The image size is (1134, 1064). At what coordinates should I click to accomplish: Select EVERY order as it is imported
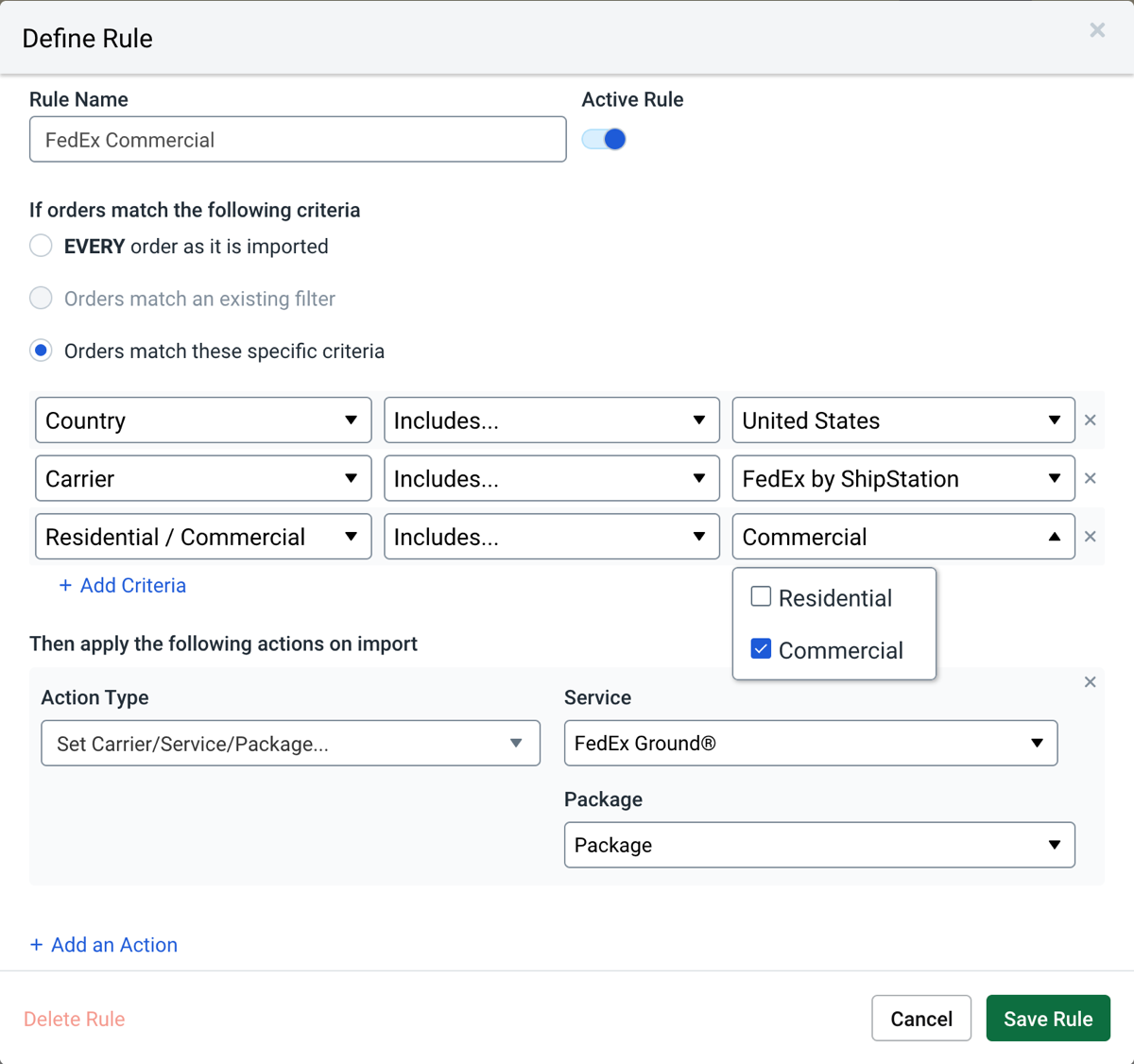[41, 247]
